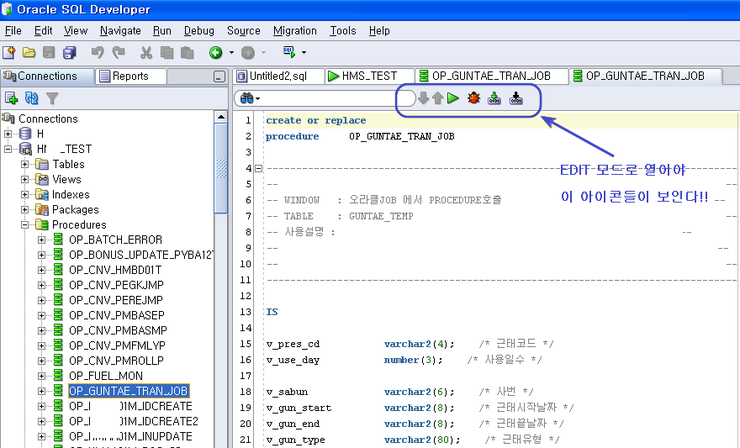Click the Refresh connections icon
Viewport: 740px width, 448px height.
tap(32, 98)
